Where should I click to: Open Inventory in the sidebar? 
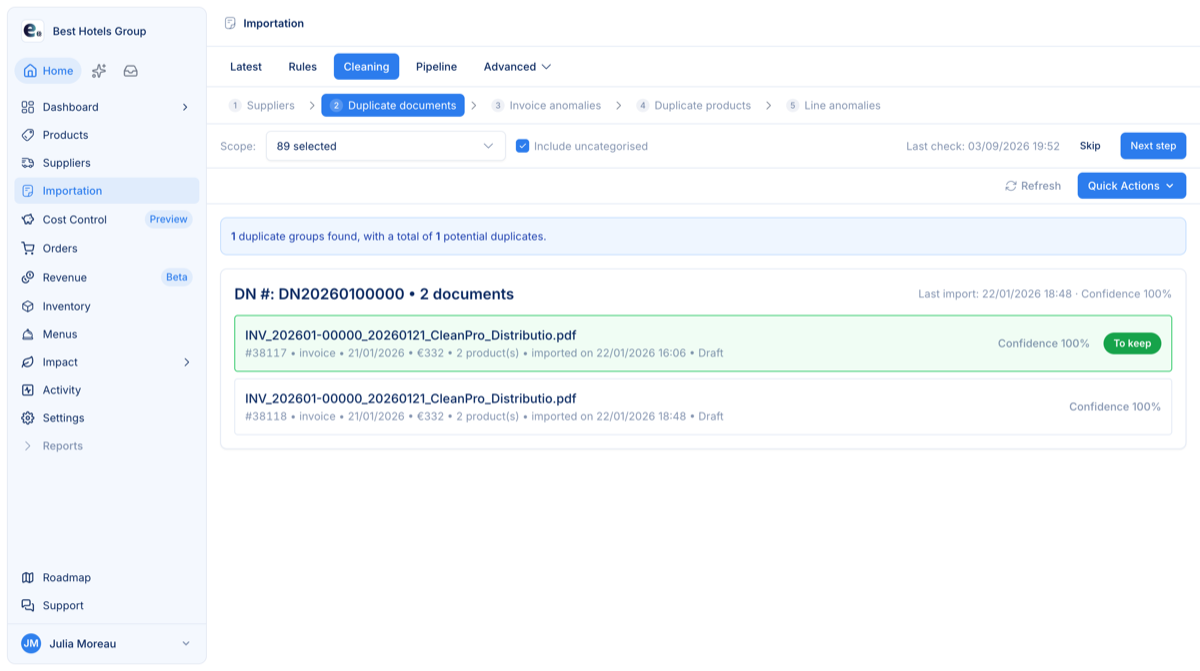pos(107,306)
